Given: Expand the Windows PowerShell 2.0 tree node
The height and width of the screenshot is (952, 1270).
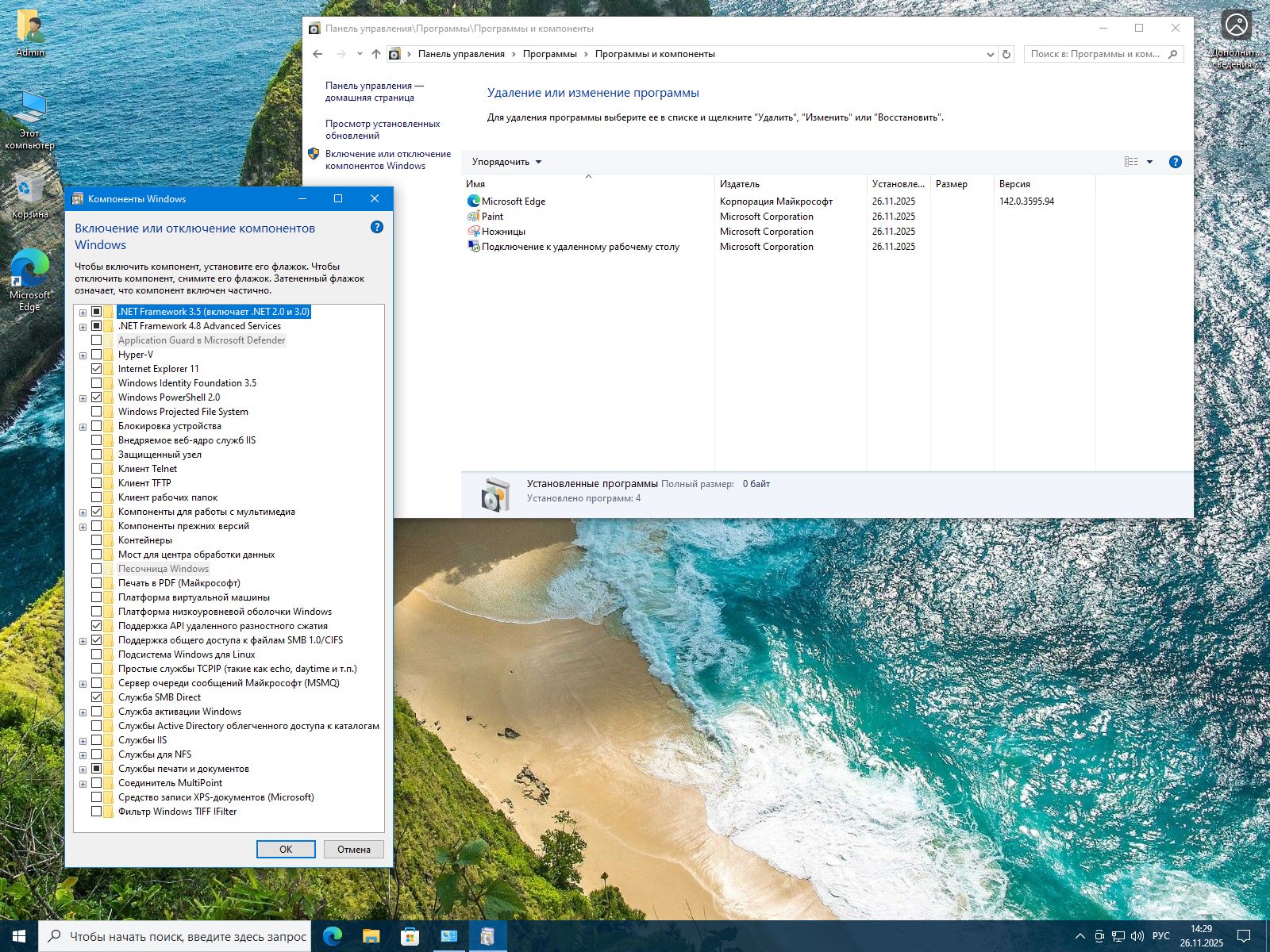Looking at the screenshot, I should [x=83, y=398].
